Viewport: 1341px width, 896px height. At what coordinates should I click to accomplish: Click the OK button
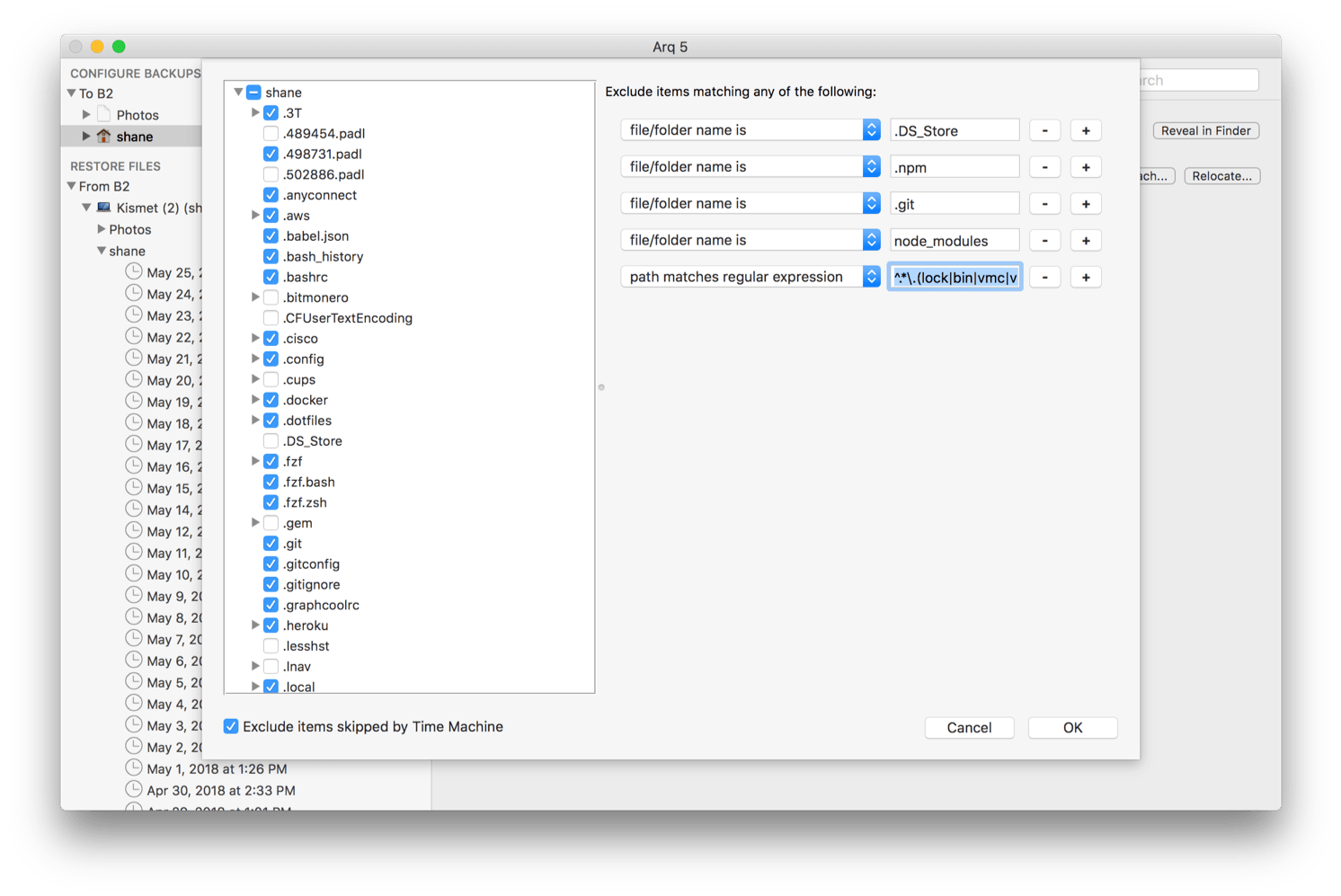[x=1072, y=727]
